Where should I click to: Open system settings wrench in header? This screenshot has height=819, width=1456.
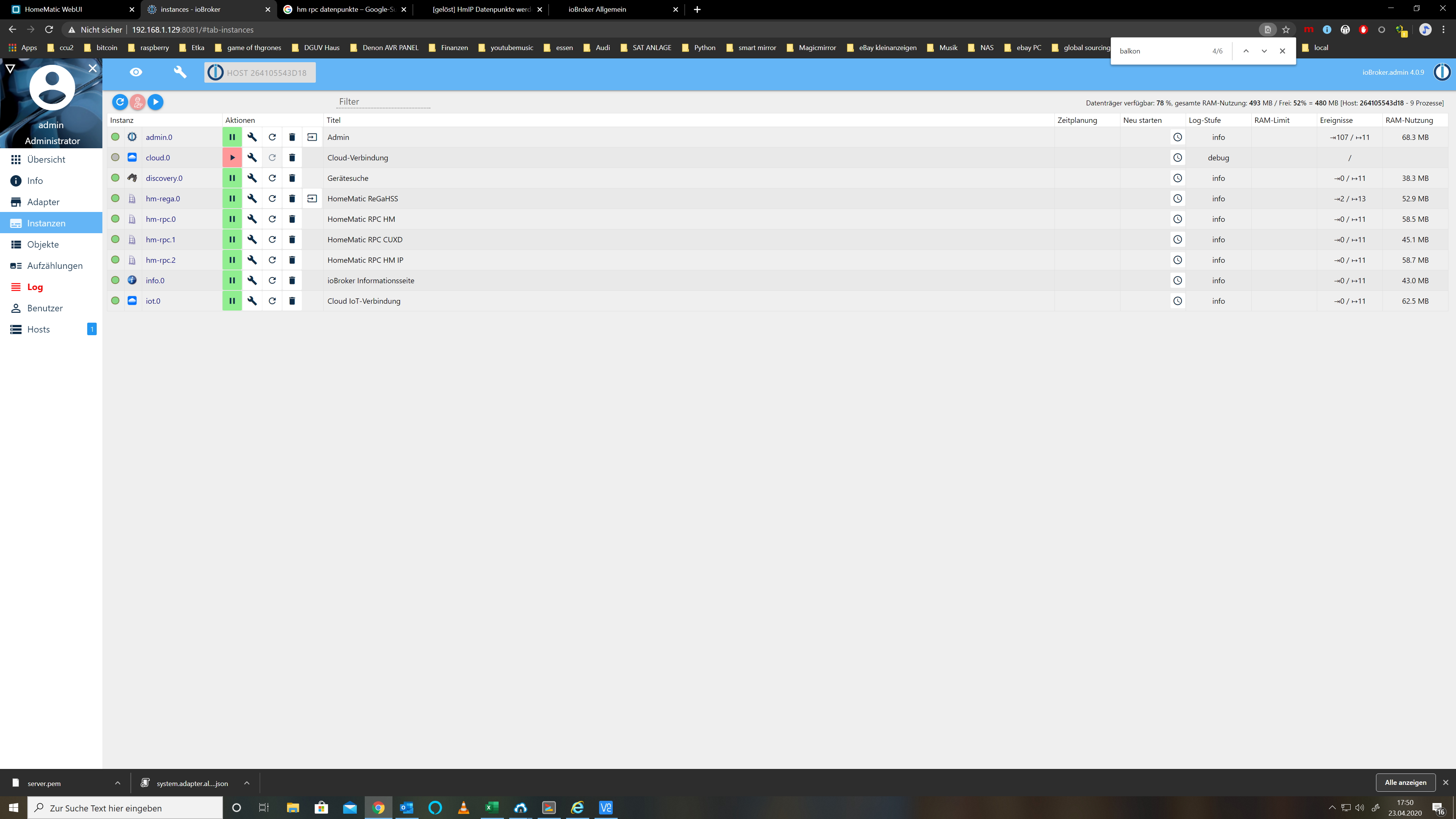[x=180, y=72]
